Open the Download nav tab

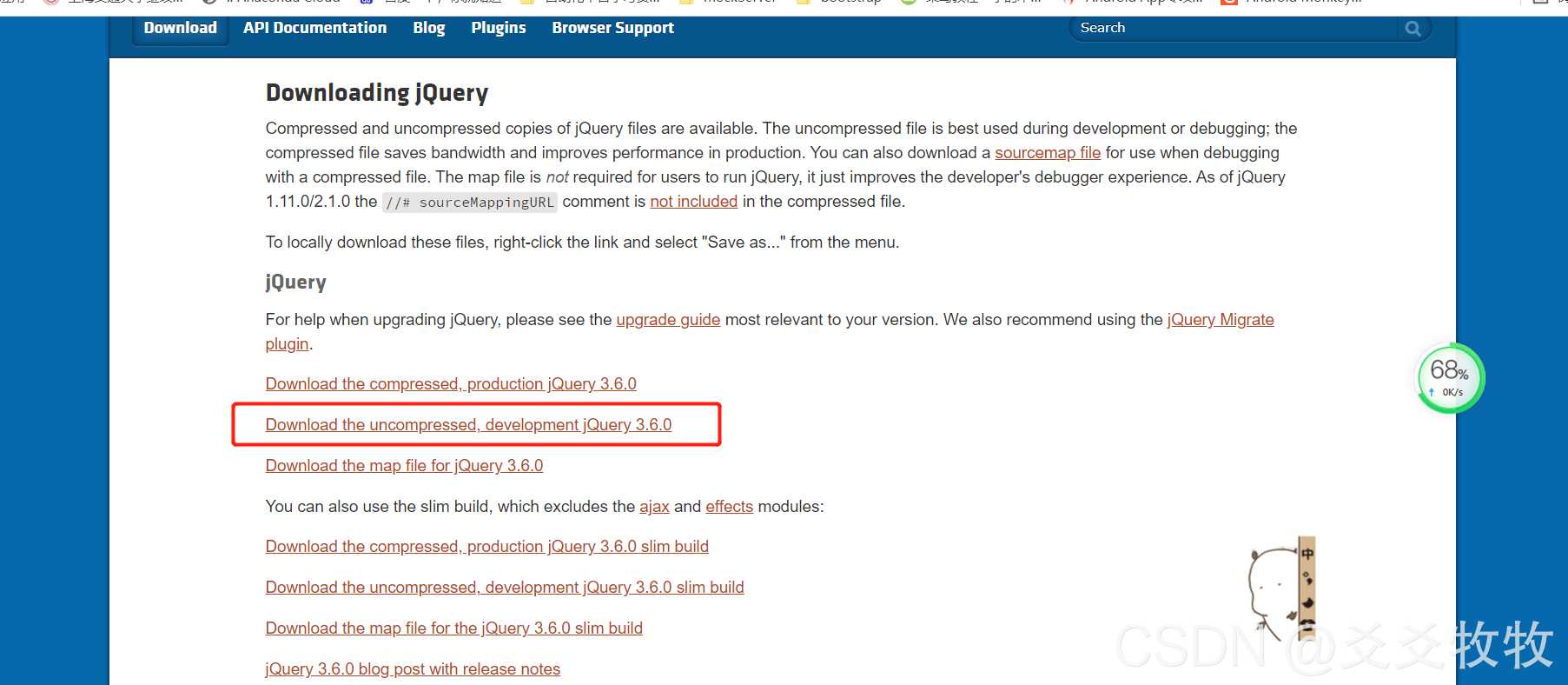click(181, 28)
